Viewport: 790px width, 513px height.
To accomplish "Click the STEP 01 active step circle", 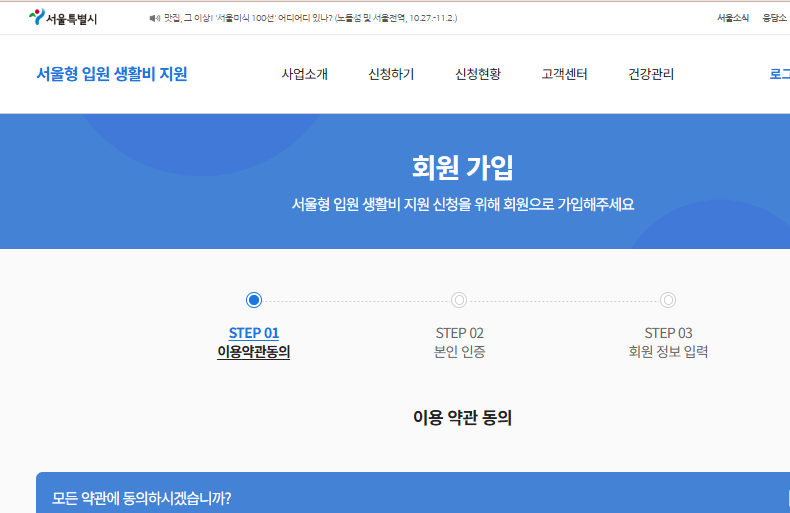I will click(254, 300).
